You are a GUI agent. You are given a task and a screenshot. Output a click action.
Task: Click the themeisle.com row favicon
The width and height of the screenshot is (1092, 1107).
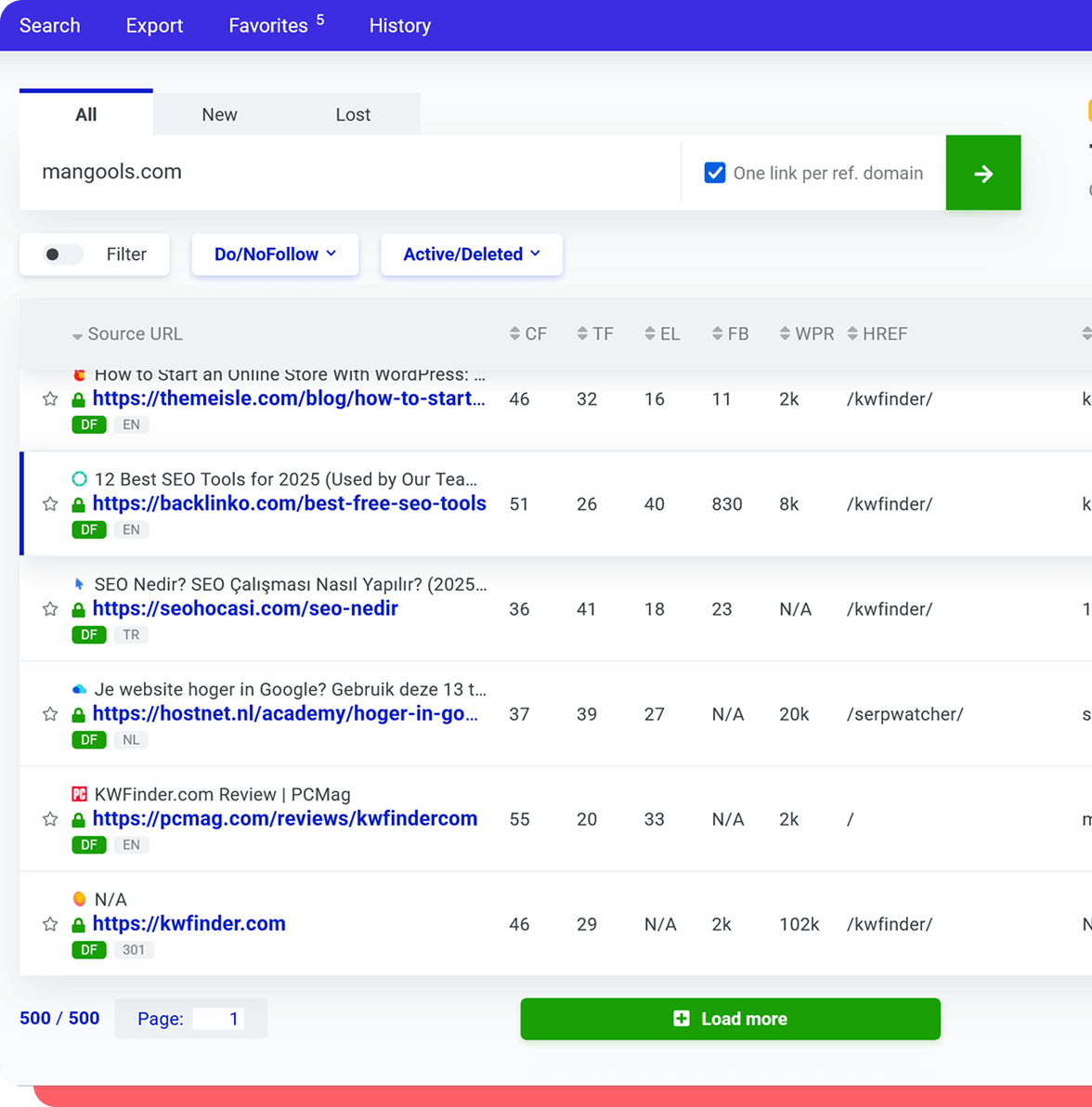coord(79,374)
